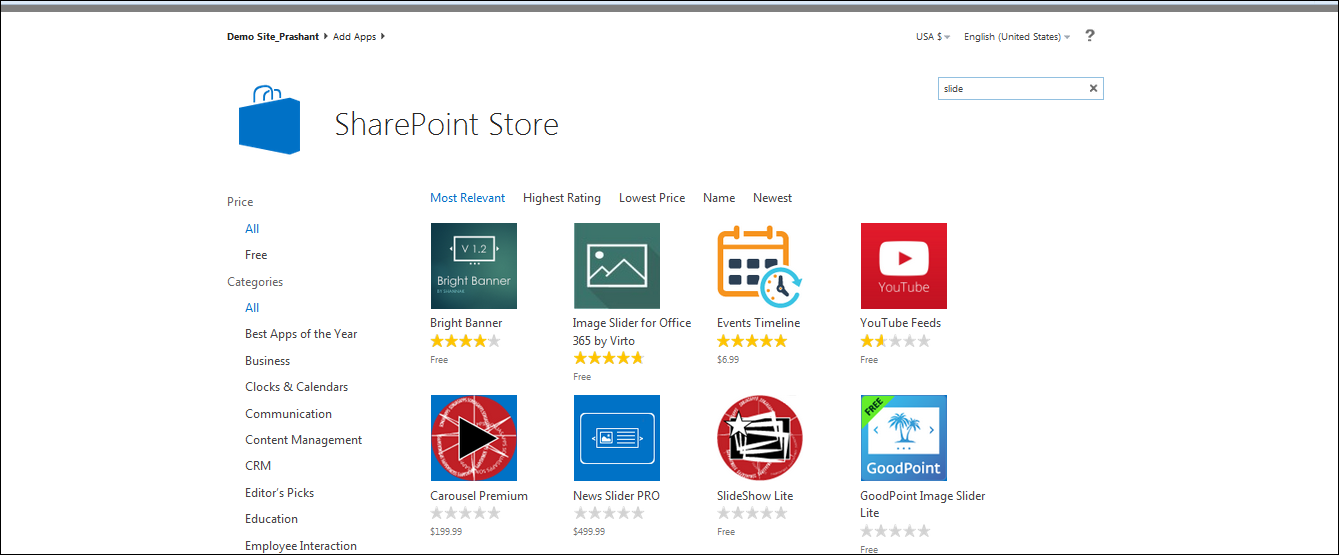Screen dimensions: 1339x555
Task: Click the Events Timeline star rating
Action: (x=752, y=341)
